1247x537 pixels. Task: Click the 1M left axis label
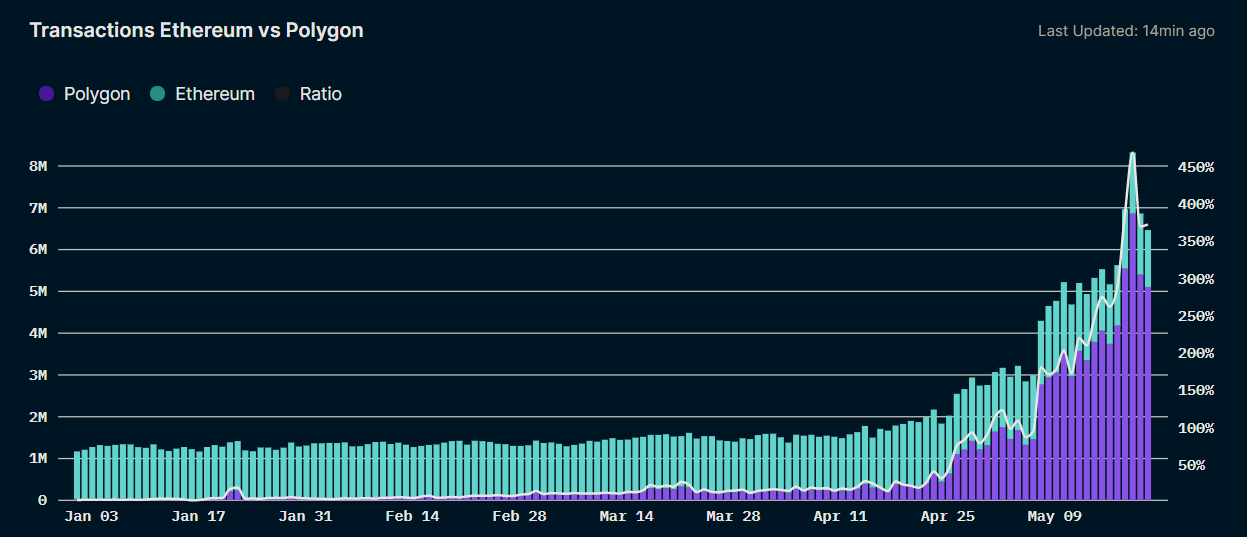pos(38,458)
